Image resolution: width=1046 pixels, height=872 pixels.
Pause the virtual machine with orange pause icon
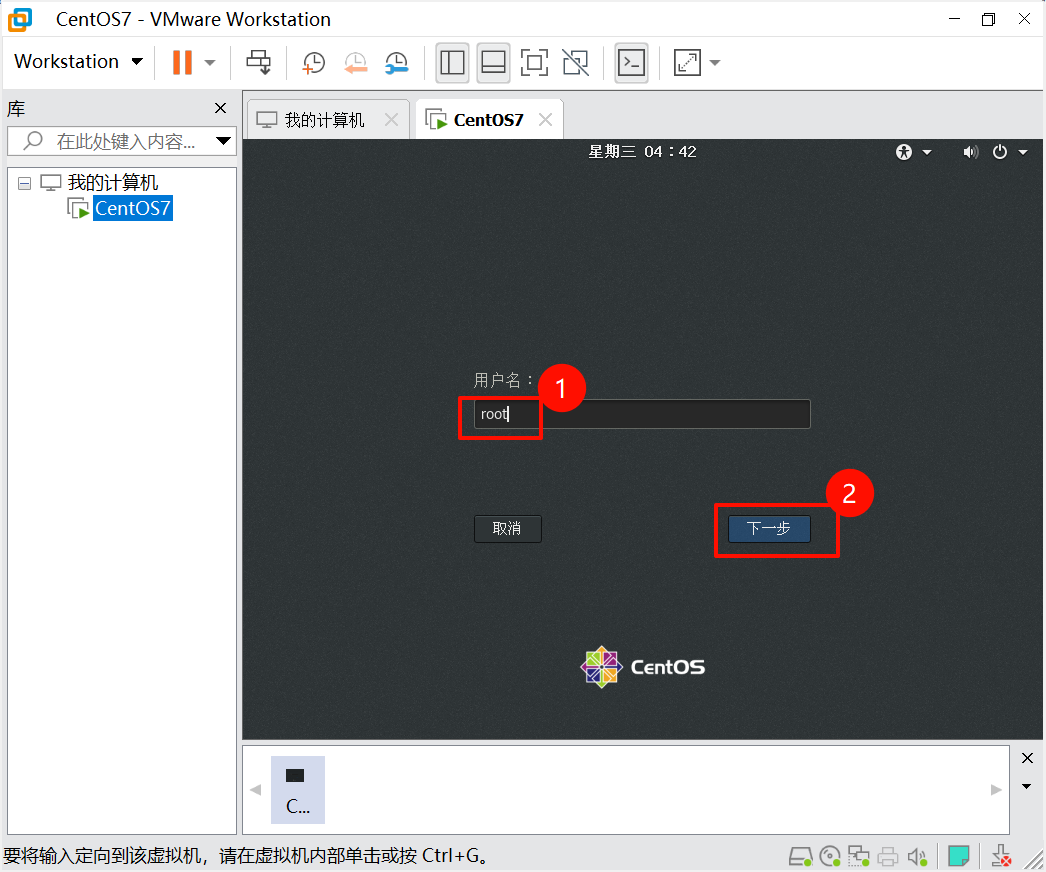click(182, 62)
